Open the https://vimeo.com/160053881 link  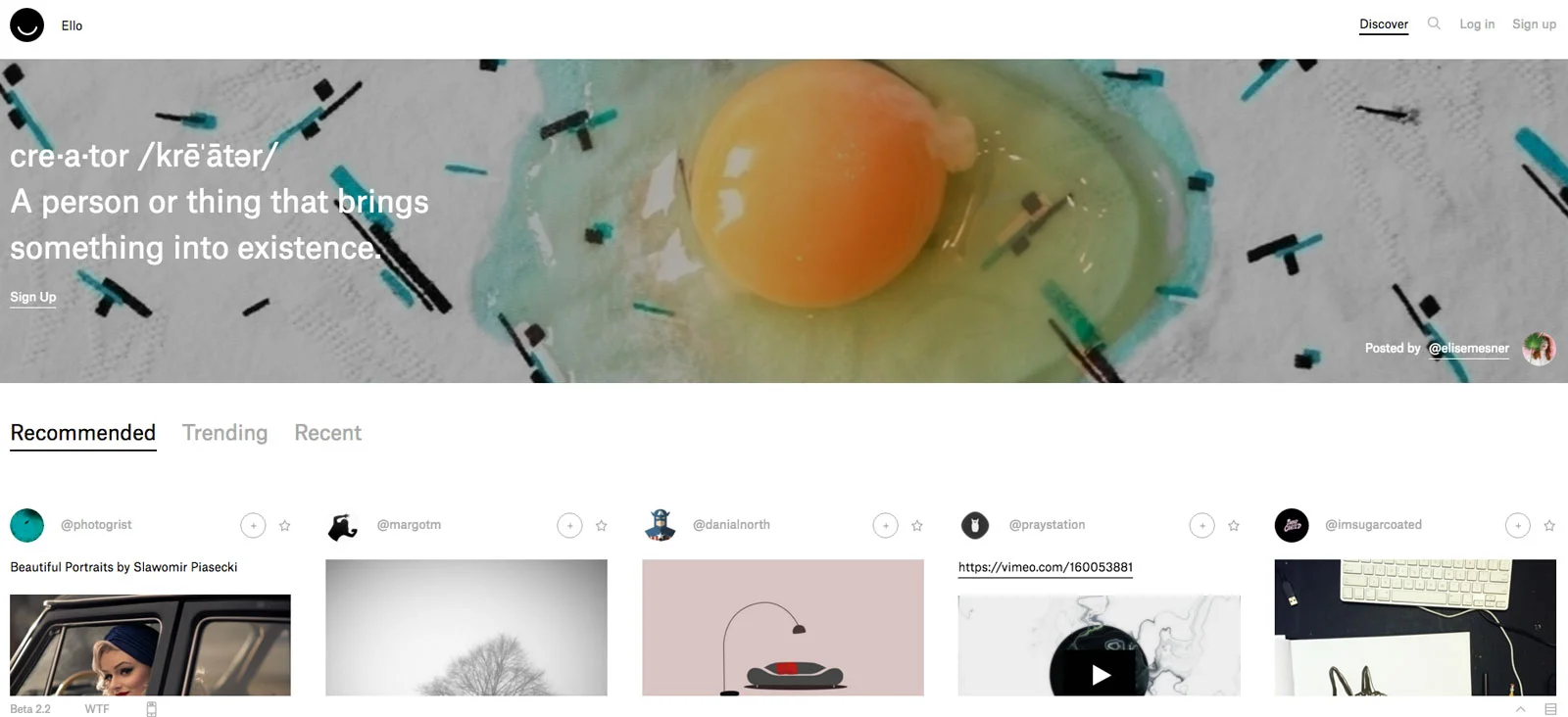(1046, 567)
